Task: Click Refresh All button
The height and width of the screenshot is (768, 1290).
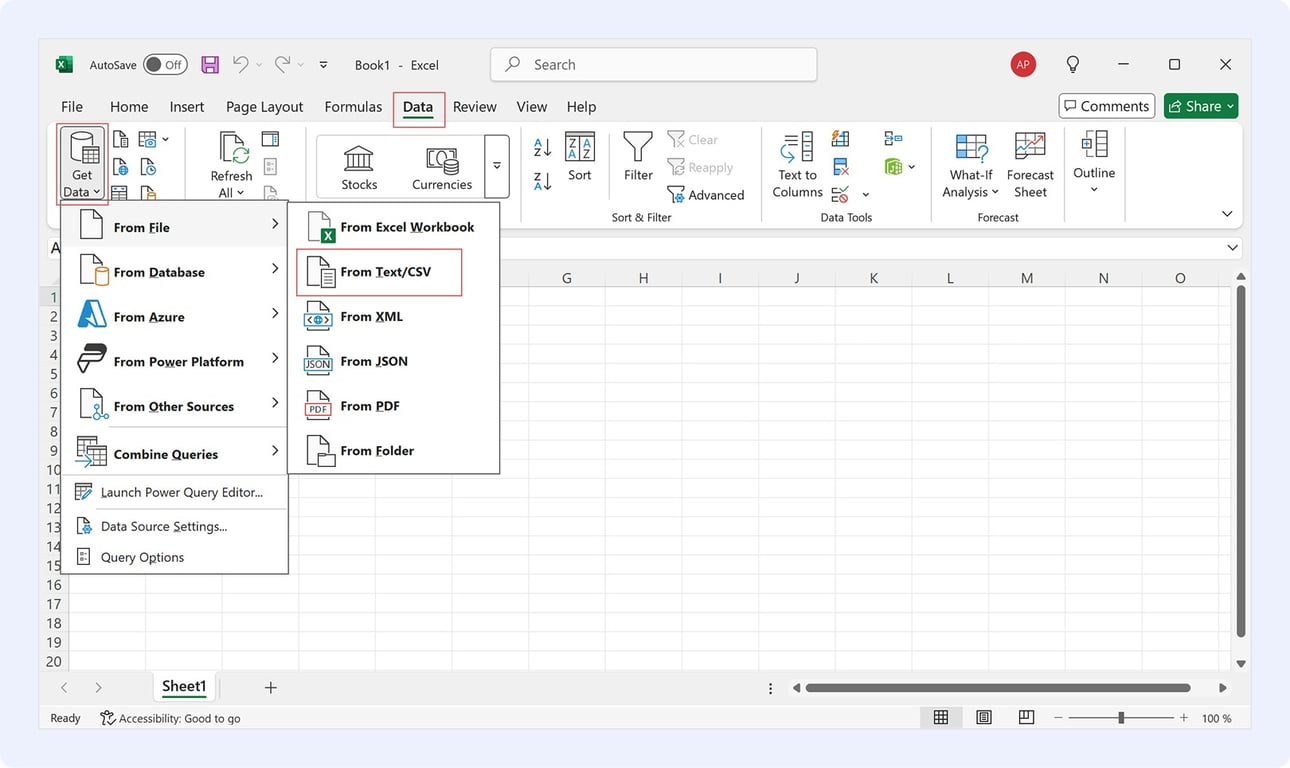Action: [231, 164]
